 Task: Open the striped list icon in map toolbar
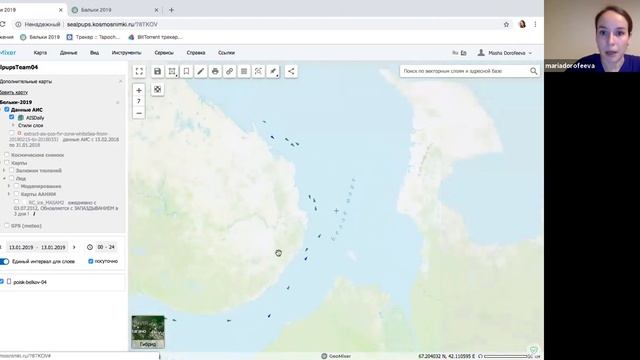(244, 71)
